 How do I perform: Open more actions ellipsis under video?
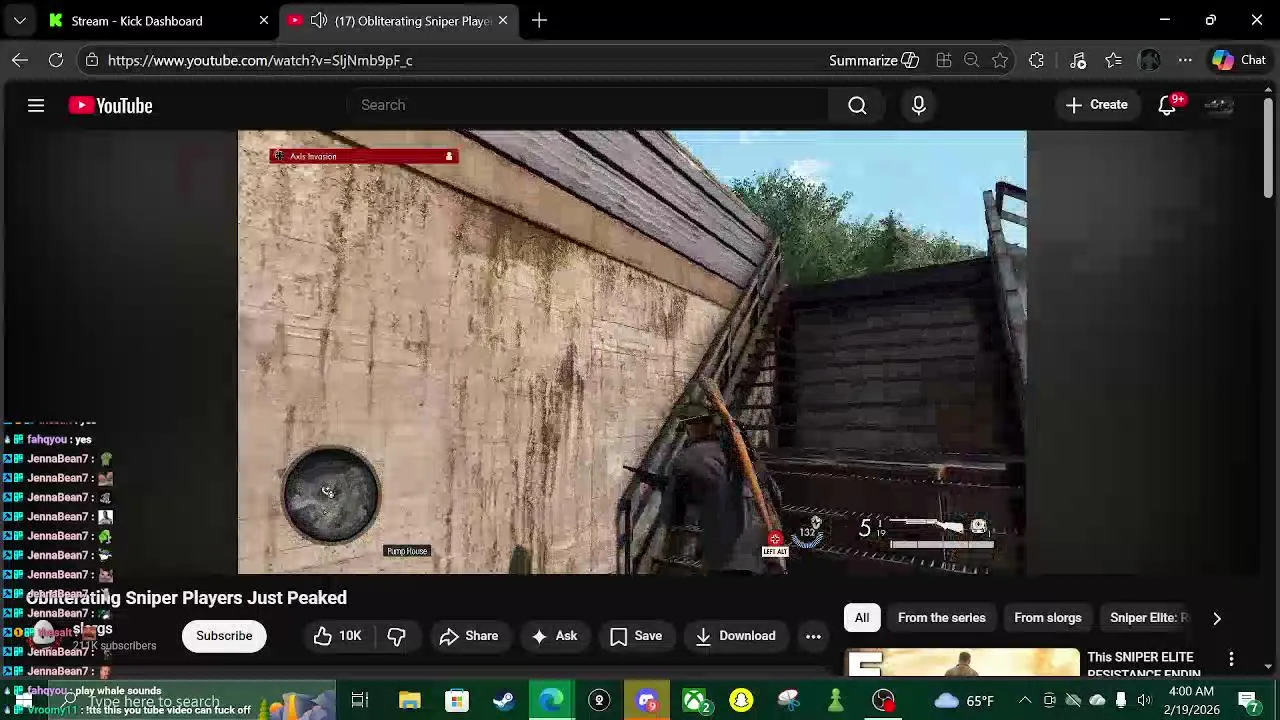[813, 636]
